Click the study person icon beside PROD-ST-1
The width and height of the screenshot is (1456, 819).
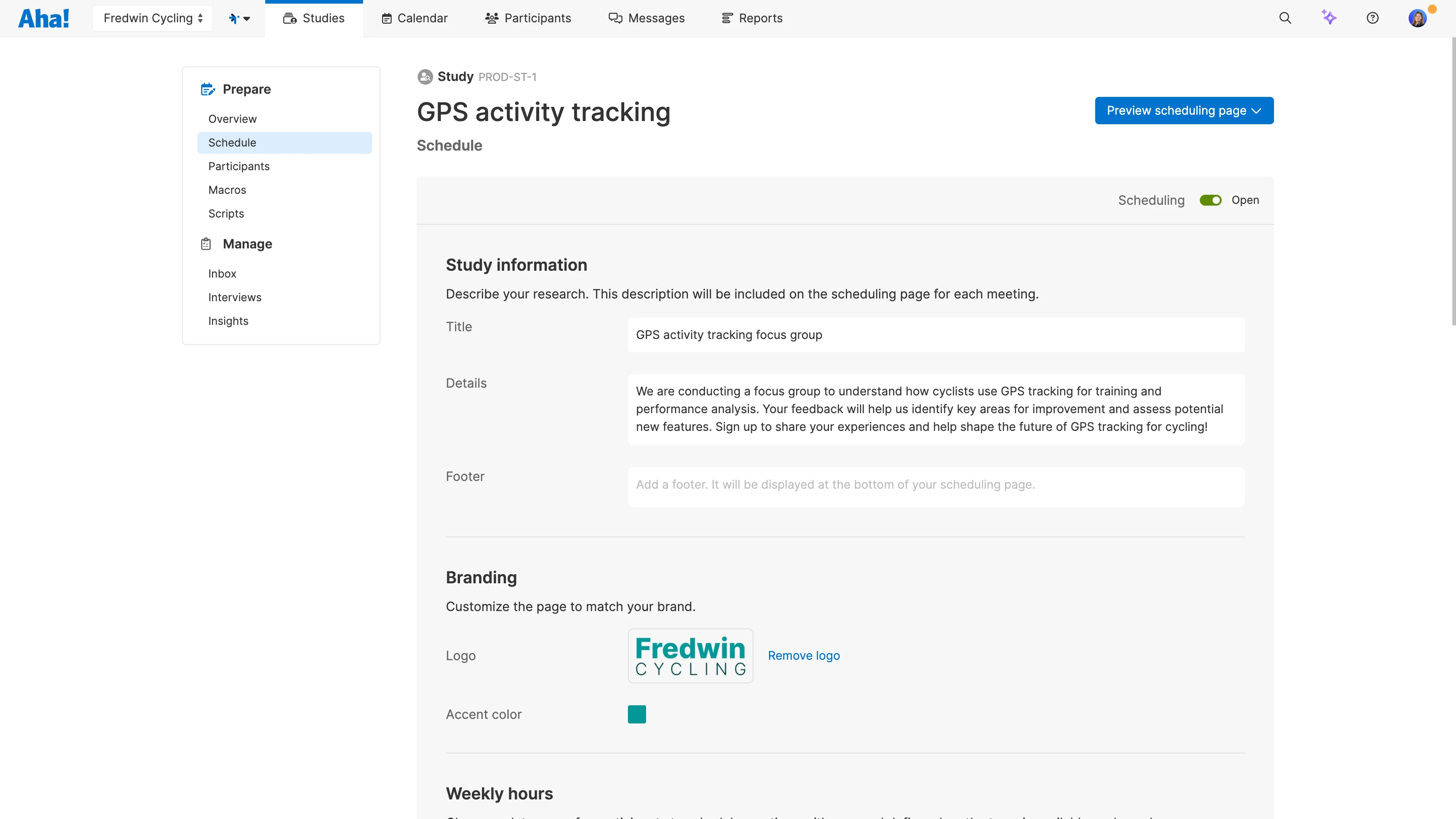[425, 76]
